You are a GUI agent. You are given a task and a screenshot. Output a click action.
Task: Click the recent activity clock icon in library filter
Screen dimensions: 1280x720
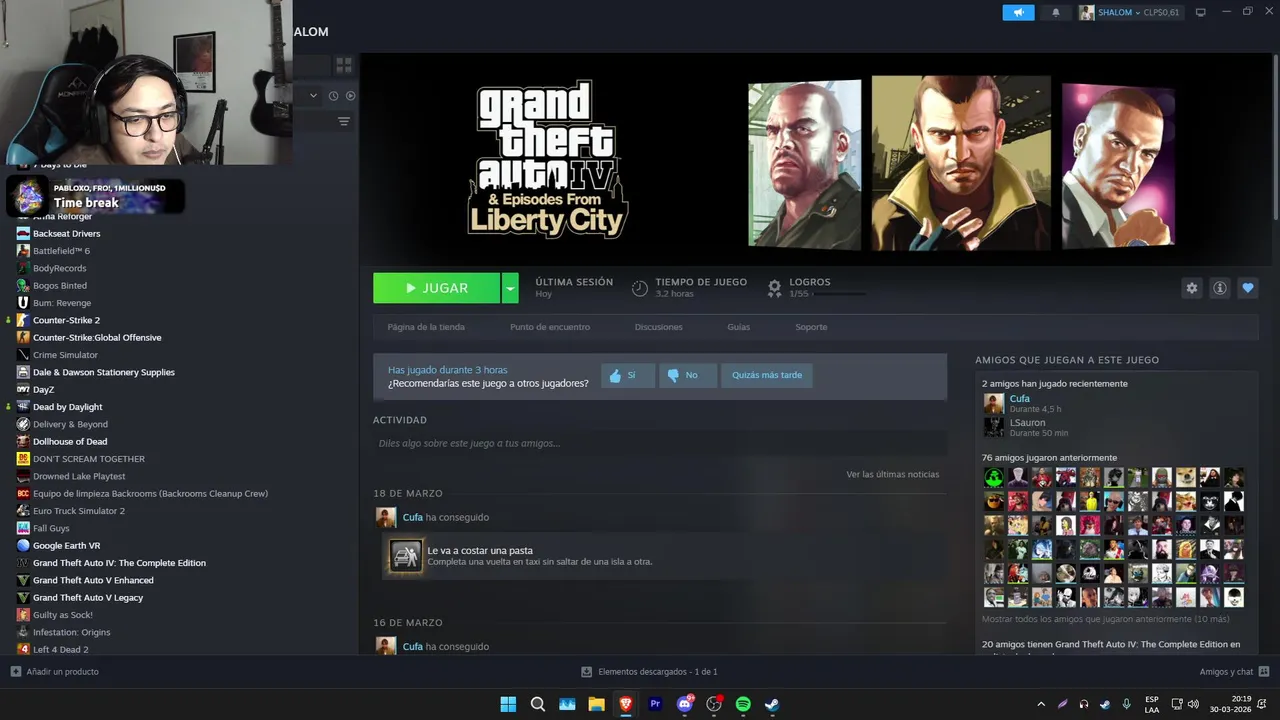tap(333, 96)
